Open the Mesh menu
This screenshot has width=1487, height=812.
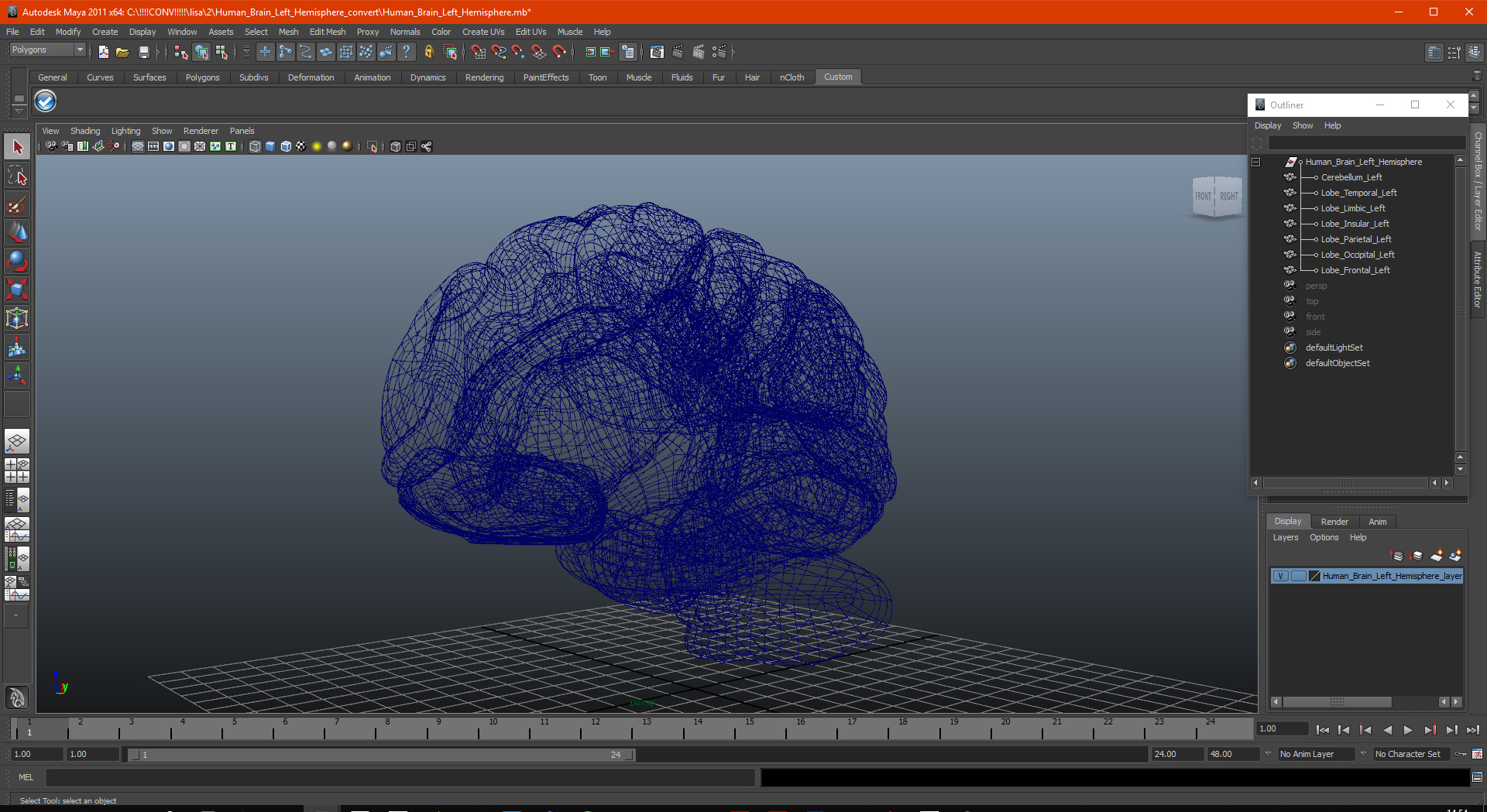[288, 32]
